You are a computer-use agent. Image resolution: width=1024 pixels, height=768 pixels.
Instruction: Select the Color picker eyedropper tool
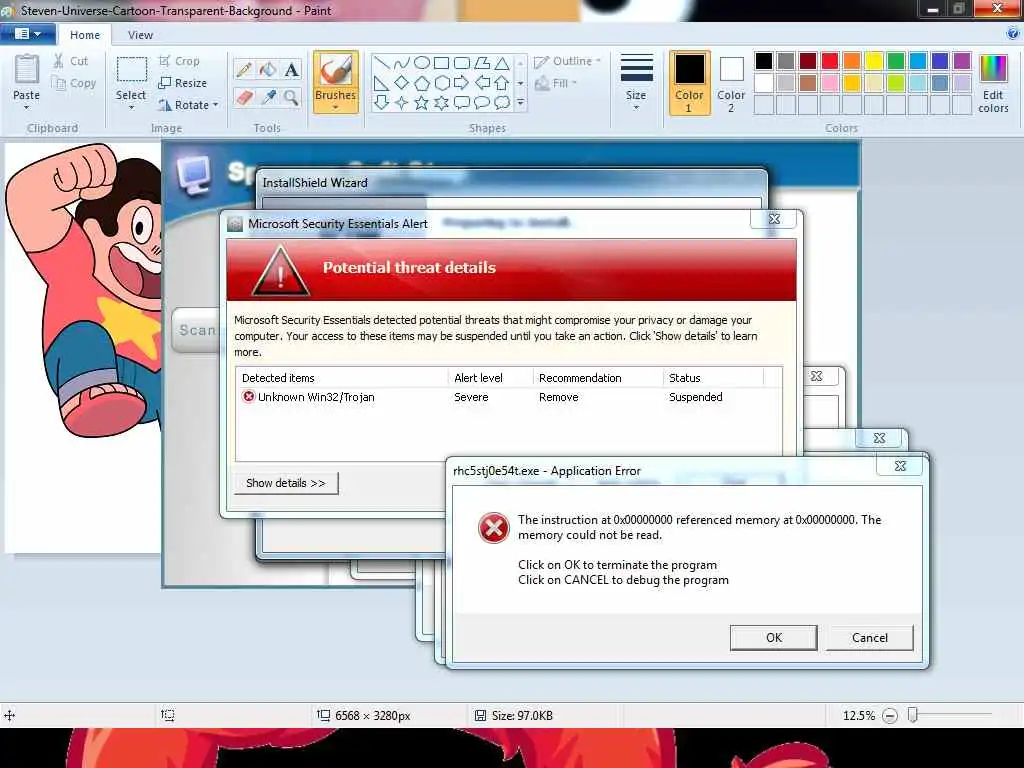[x=268, y=98]
